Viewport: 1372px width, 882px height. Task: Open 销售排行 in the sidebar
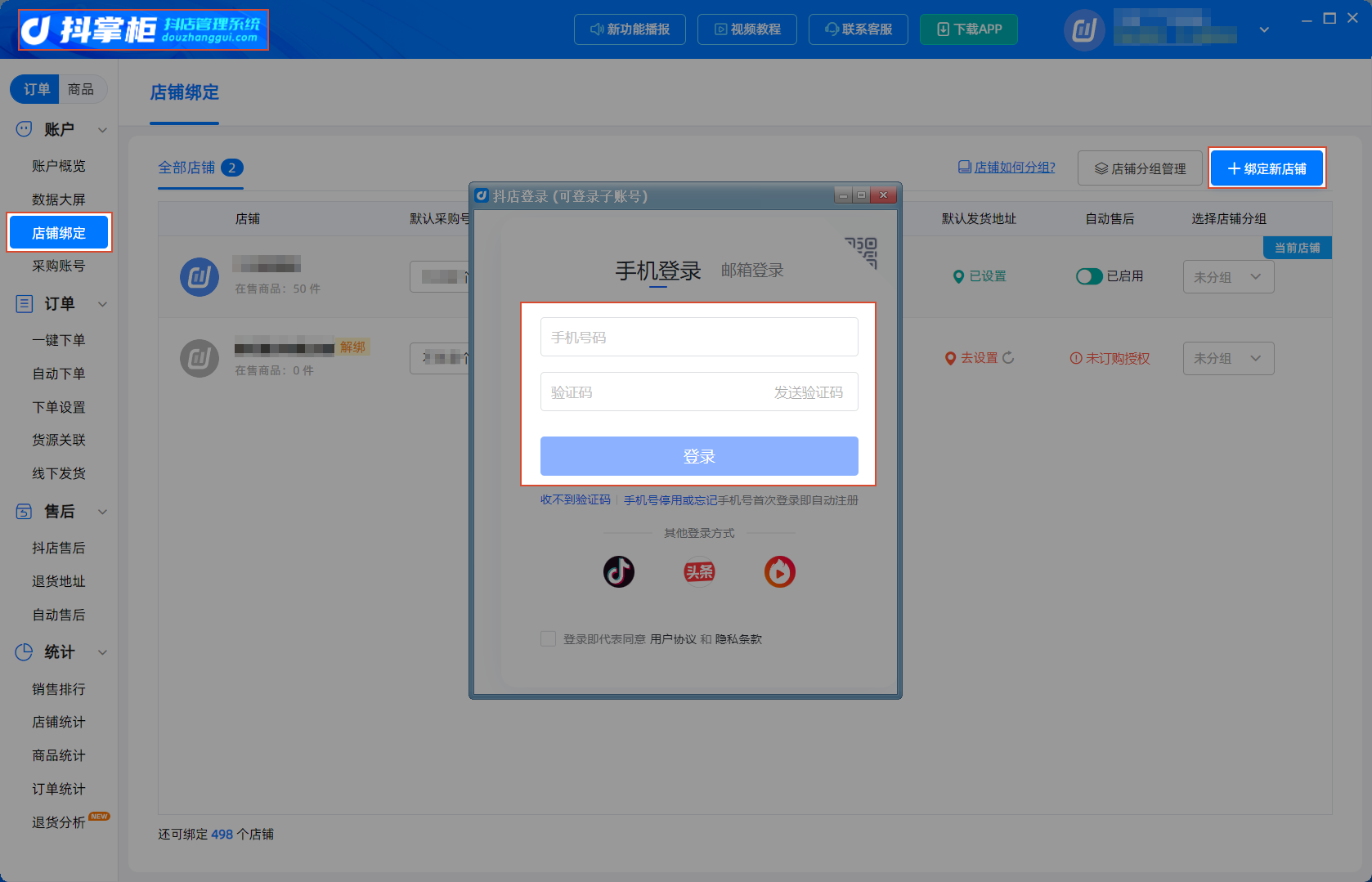[59, 689]
